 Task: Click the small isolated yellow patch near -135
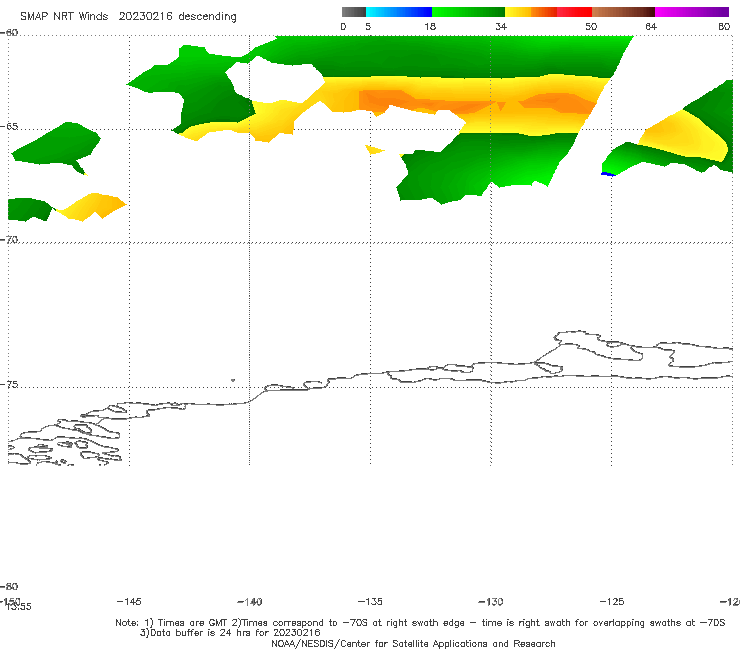coord(374,150)
